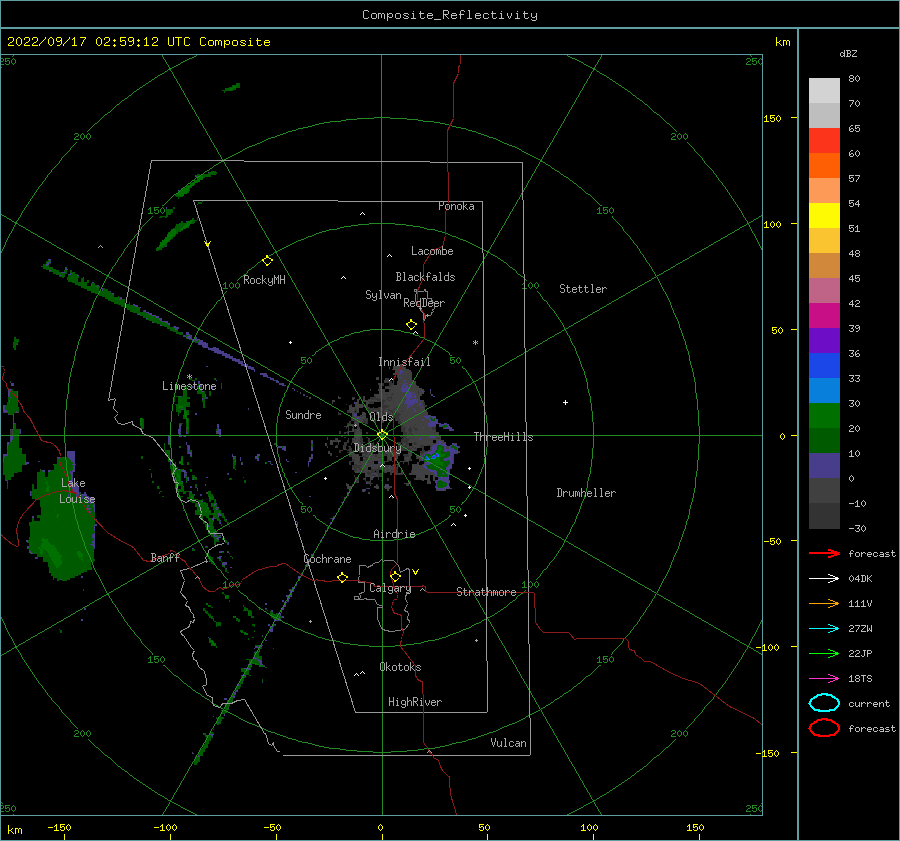
Task: Click the yellow diamond marker above Calgary
Action: 395,576
